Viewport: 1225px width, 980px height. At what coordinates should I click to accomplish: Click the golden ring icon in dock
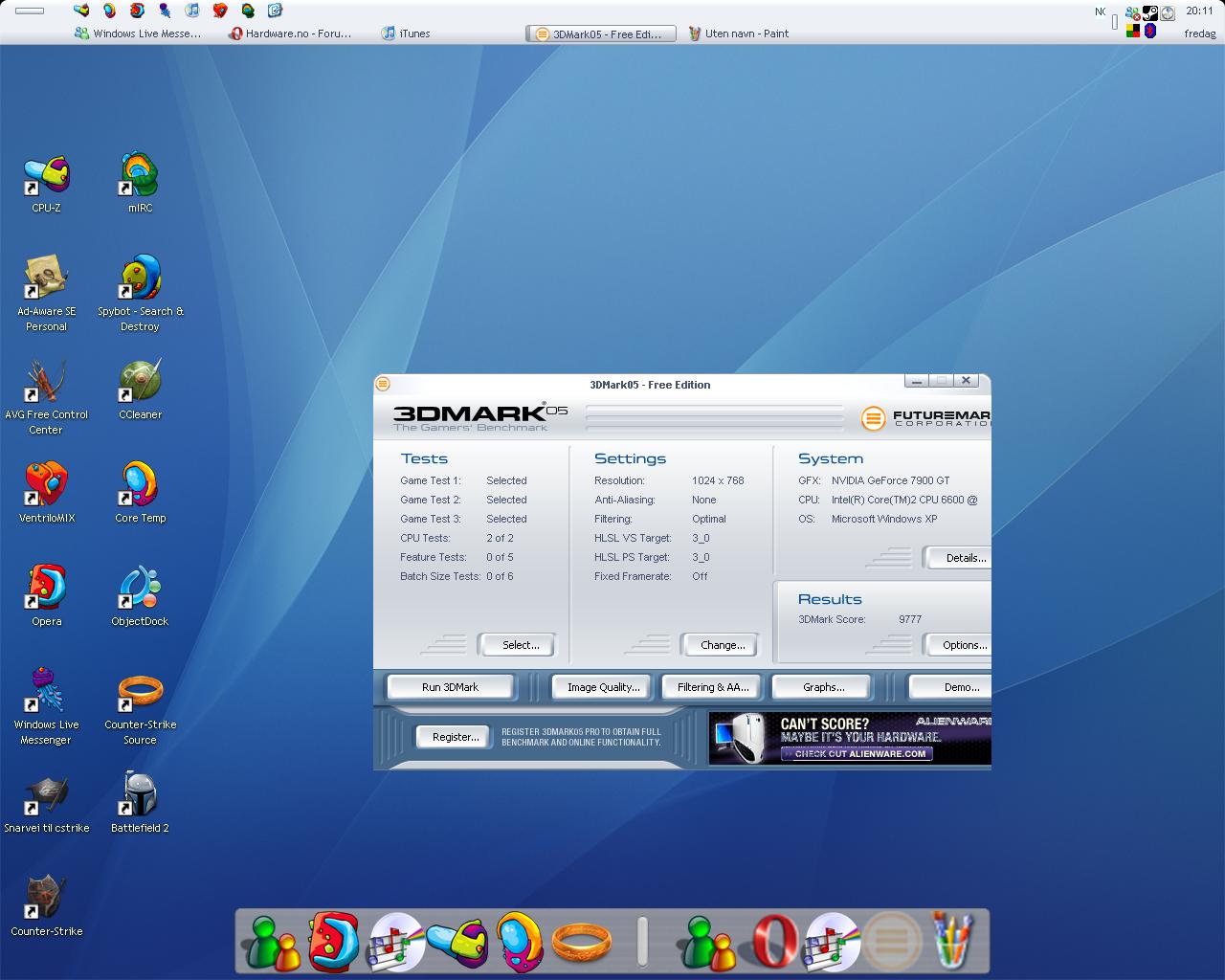582,942
